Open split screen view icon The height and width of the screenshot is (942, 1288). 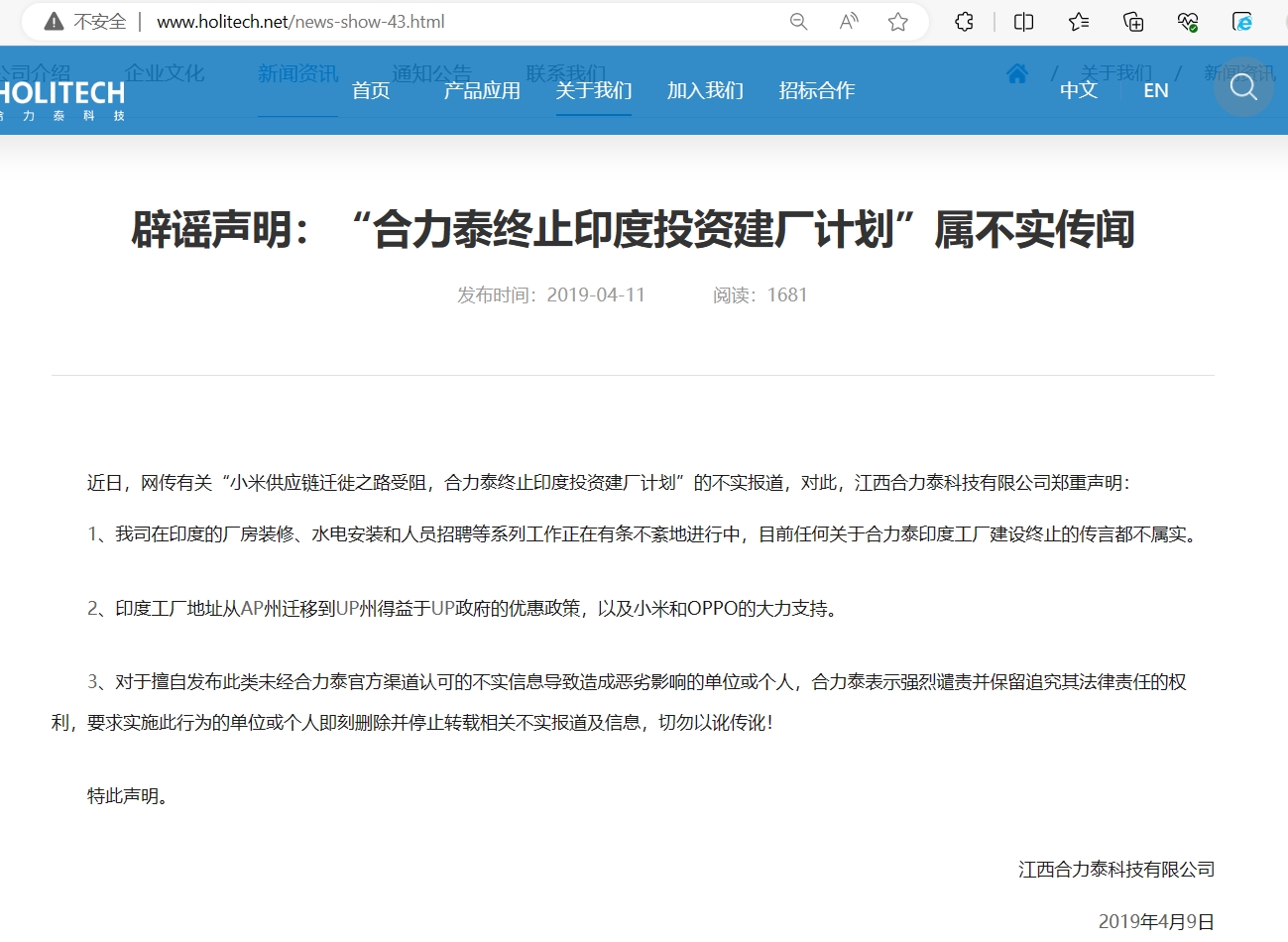click(x=1022, y=20)
